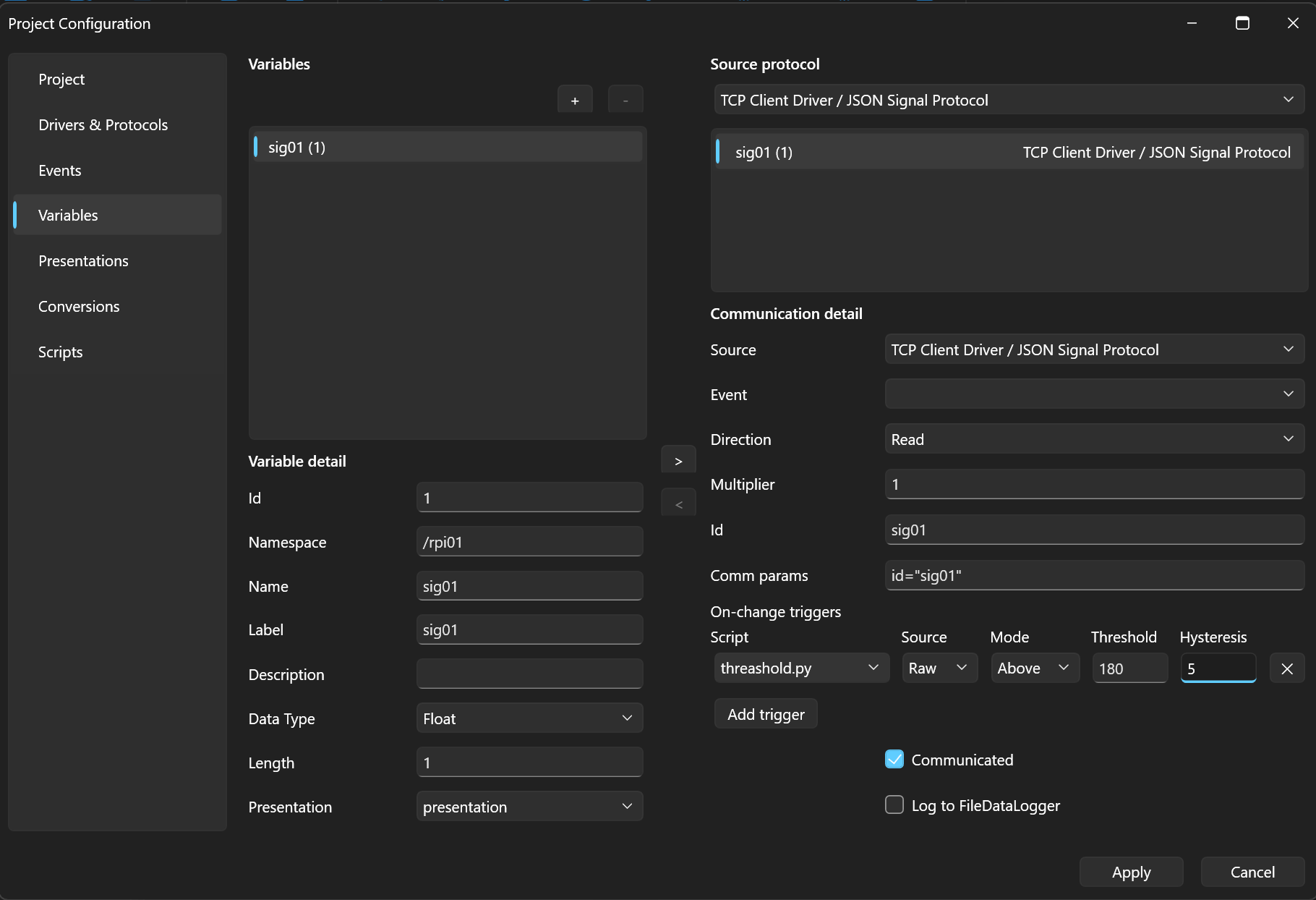Click the Label field
This screenshot has height=900, width=1316.
(529, 629)
